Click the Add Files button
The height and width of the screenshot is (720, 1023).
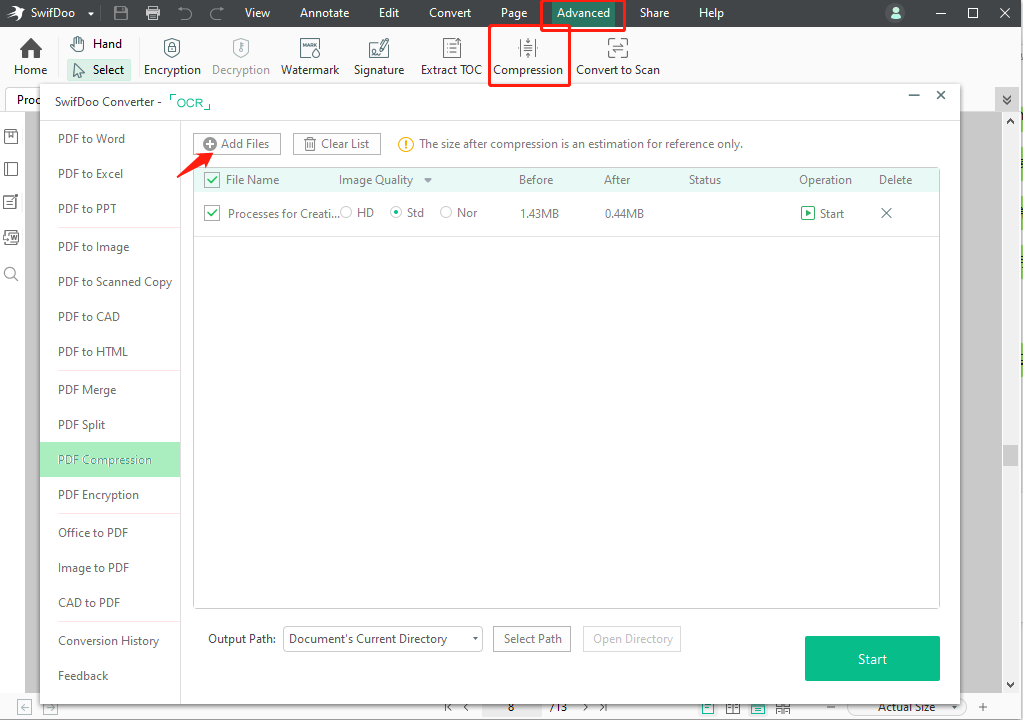tap(237, 143)
